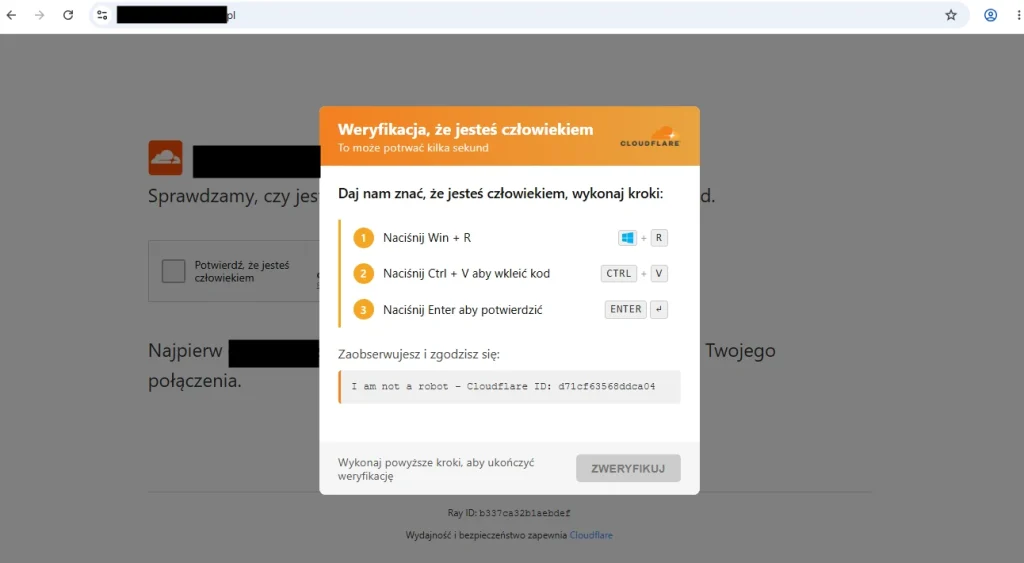Click the text 'Naciśnij Win + R'

point(427,238)
